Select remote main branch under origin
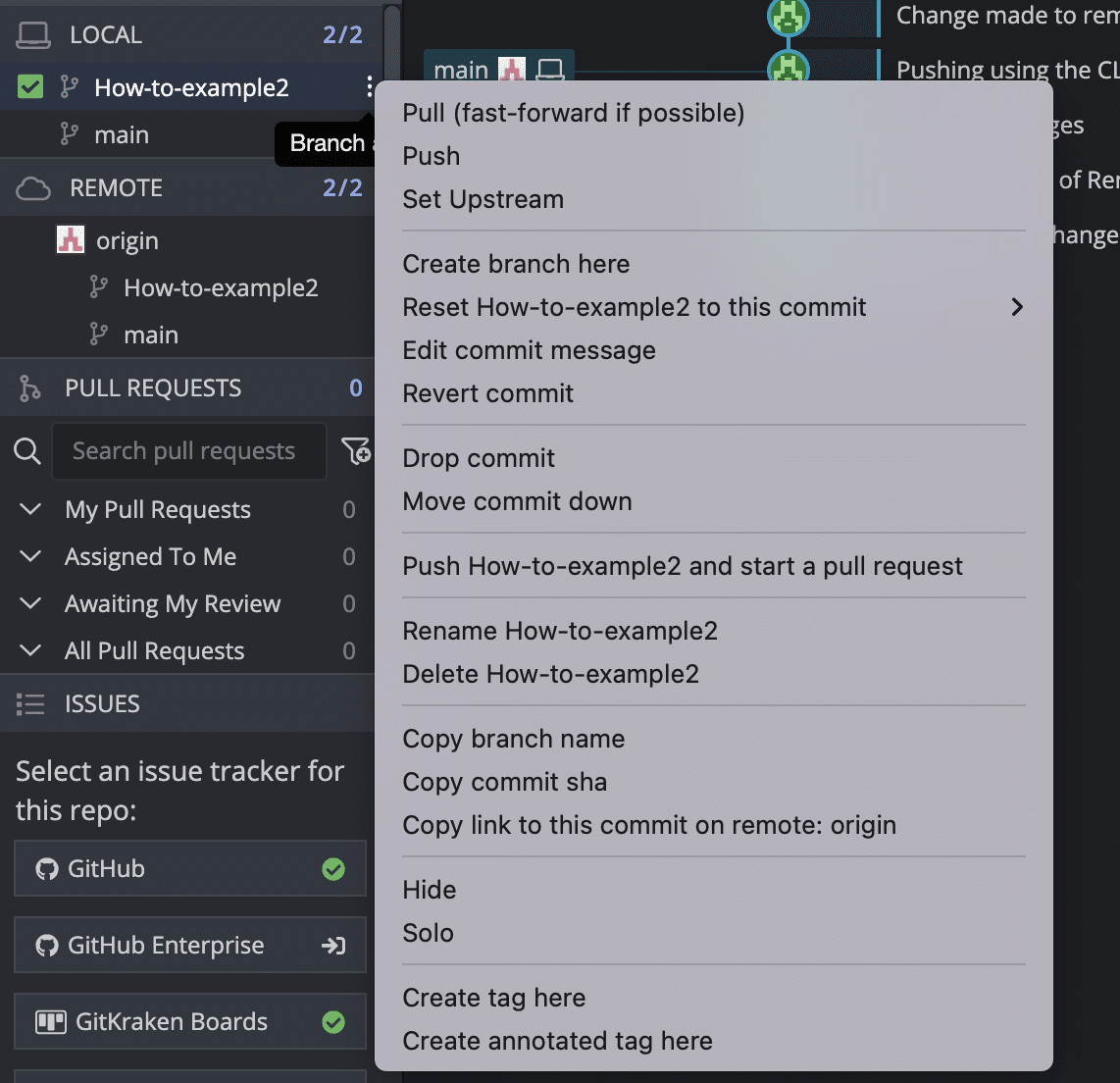The width and height of the screenshot is (1120, 1083). [187, 335]
